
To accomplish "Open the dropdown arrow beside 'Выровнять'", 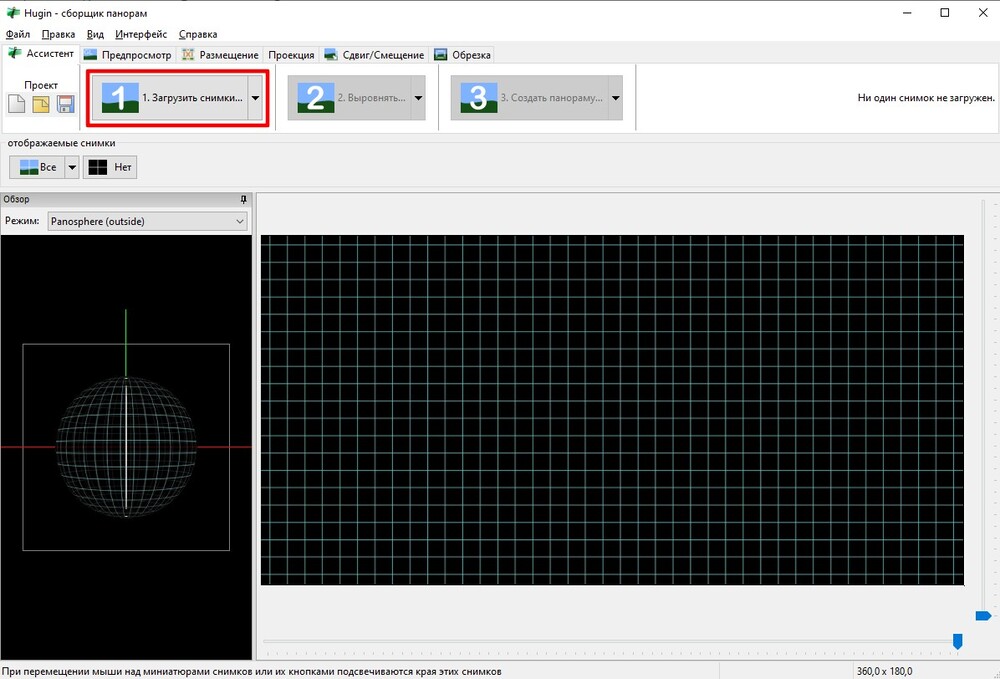I will [418, 98].
